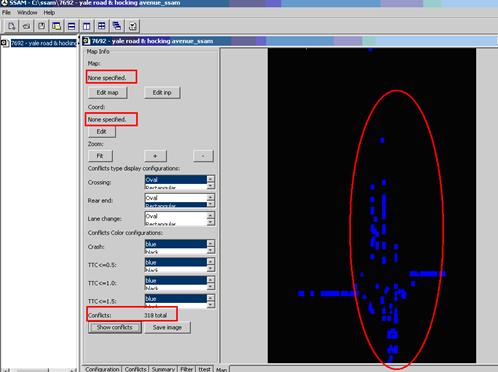Zoom in with the plus button

[155, 156]
